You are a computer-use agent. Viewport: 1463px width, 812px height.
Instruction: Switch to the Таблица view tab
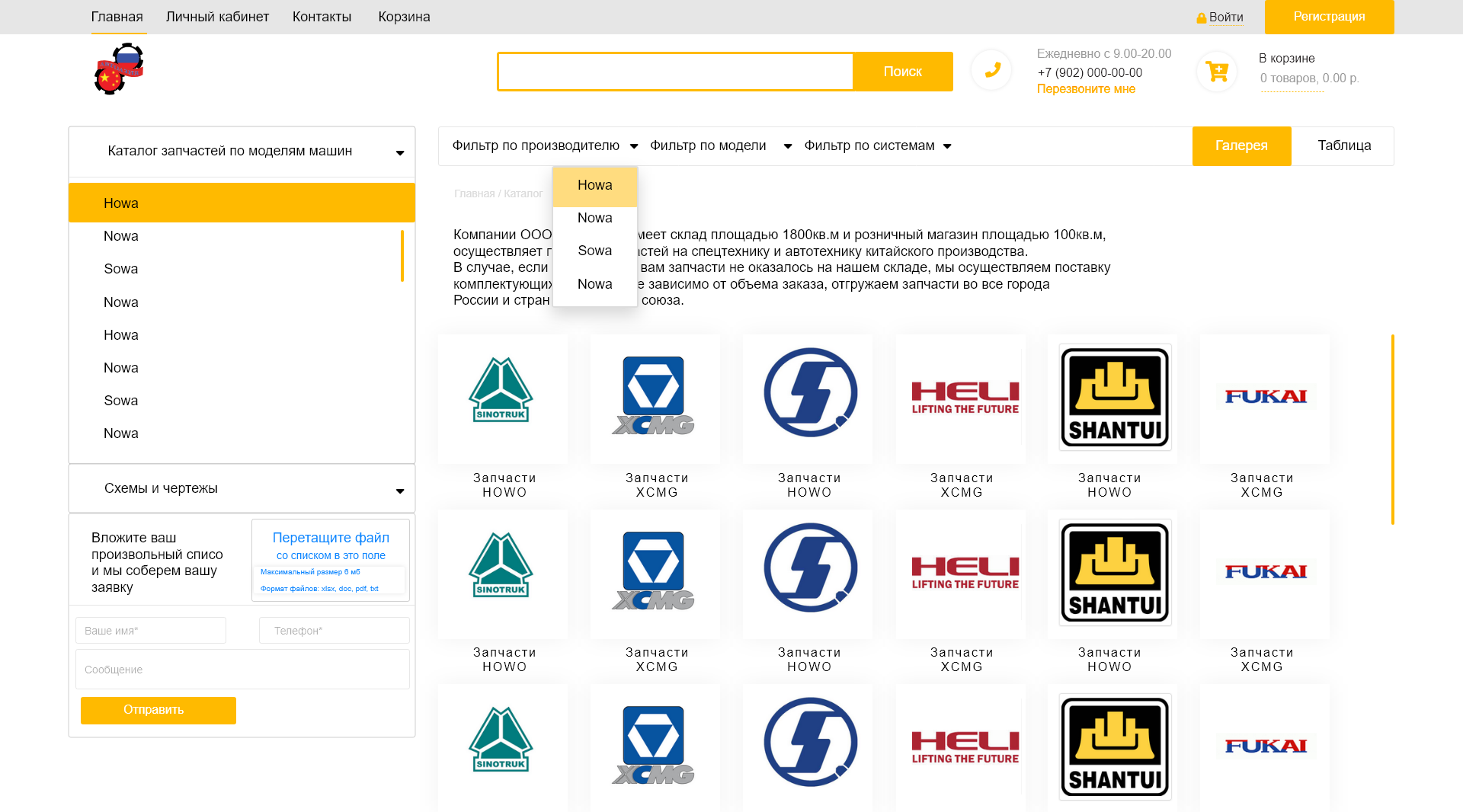point(1344,145)
